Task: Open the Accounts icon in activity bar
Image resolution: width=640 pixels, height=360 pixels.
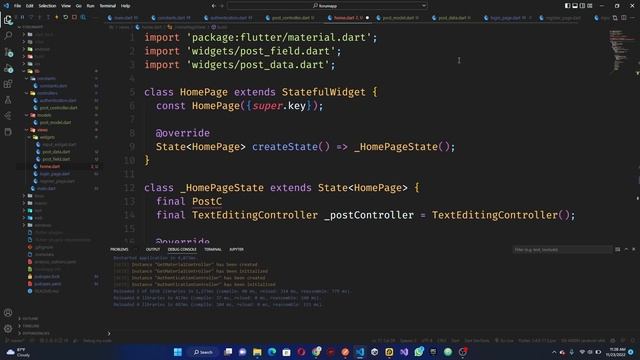Action: [8, 313]
